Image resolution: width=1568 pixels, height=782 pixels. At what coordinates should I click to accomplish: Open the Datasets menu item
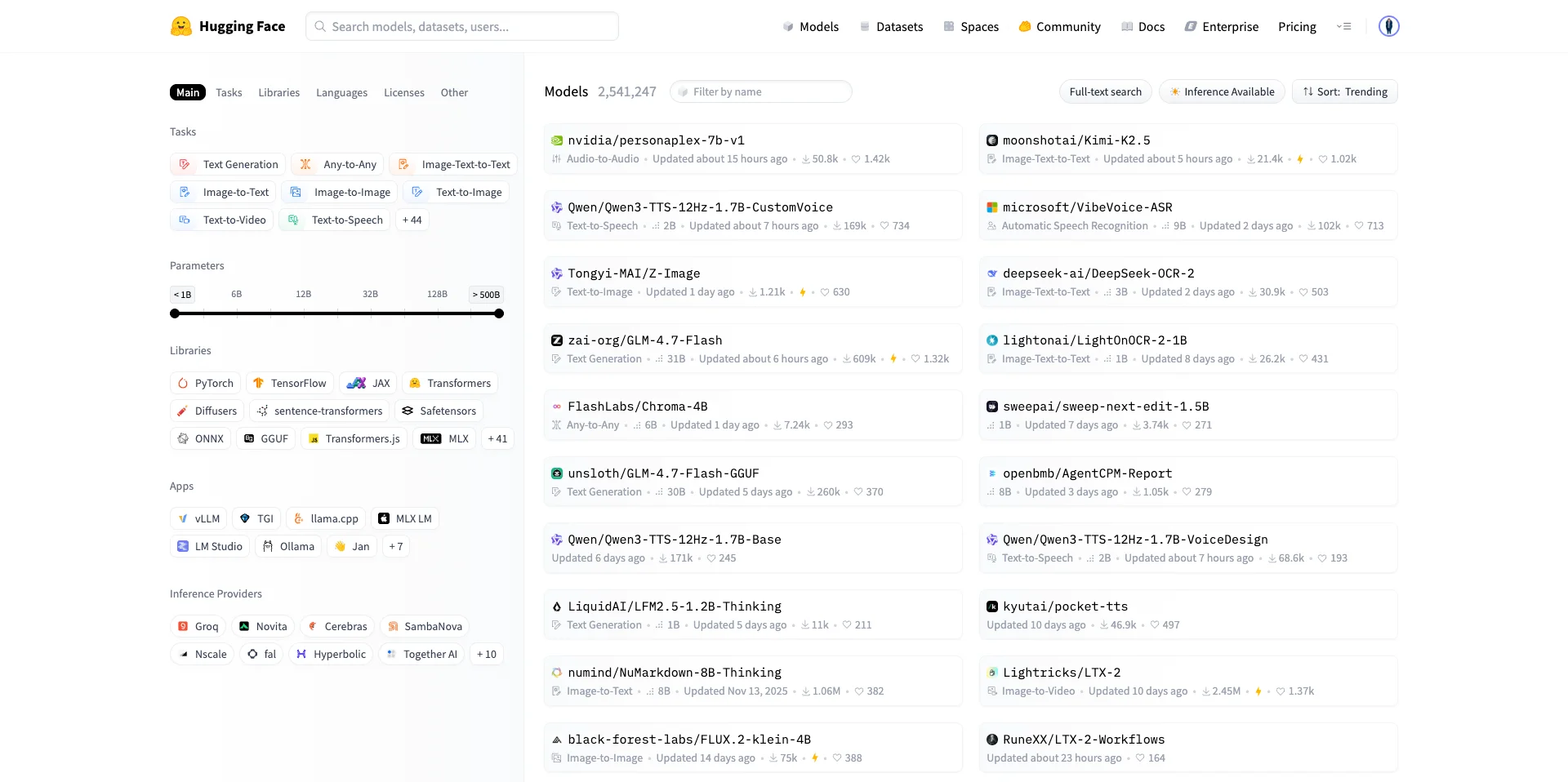891,26
